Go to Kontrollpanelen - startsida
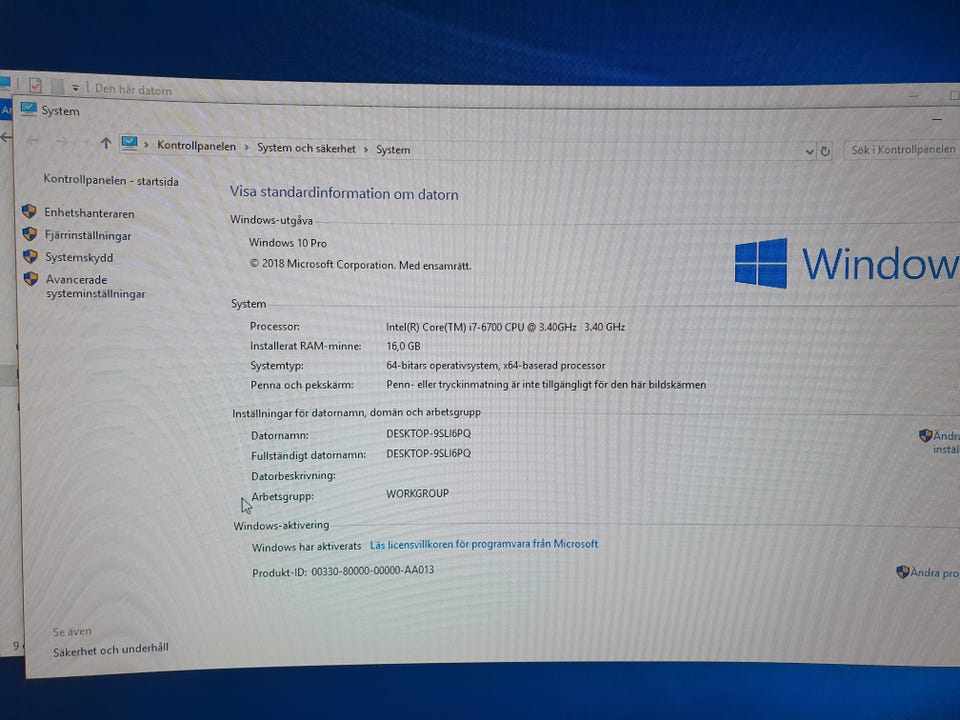Image resolution: width=960 pixels, height=720 pixels. point(111,181)
